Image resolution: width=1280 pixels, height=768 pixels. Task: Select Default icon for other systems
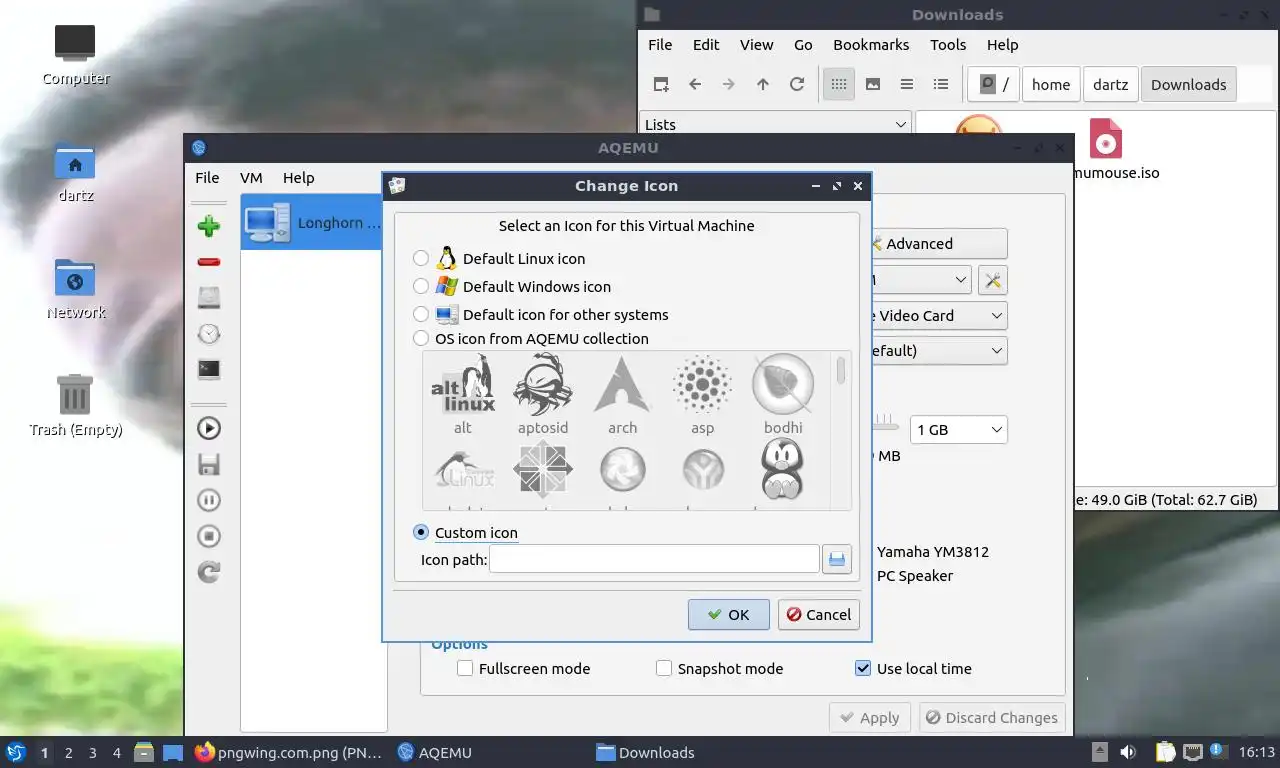click(x=421, y=314)
